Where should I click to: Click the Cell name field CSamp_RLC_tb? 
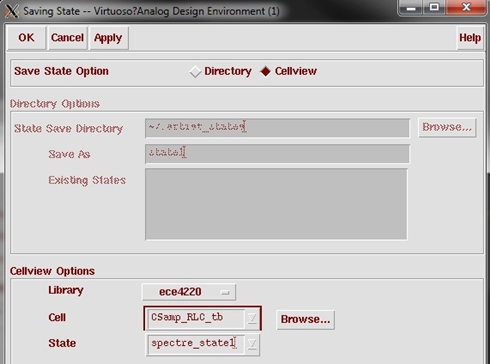[197, 318]
